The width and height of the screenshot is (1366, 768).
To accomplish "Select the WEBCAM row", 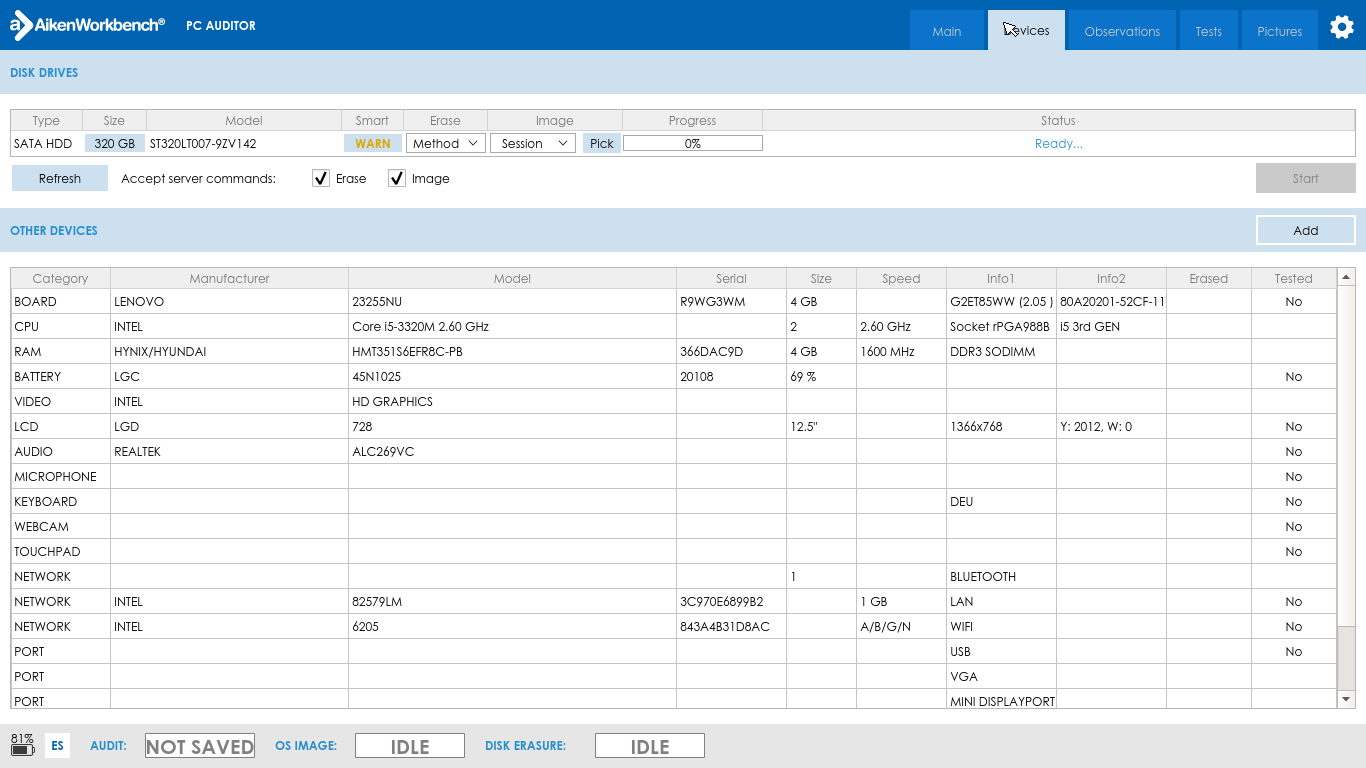I will point(673,526).
